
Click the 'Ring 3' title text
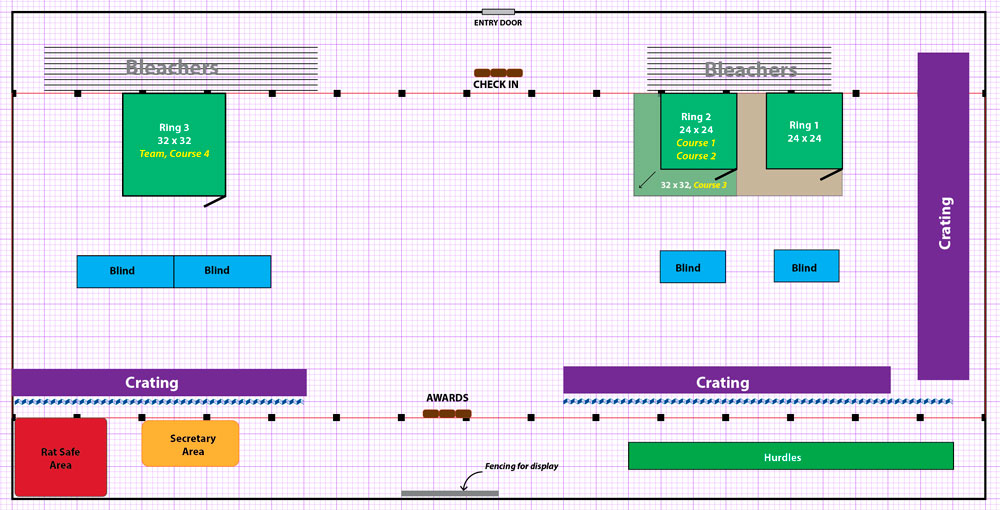(x=174, y=128)
